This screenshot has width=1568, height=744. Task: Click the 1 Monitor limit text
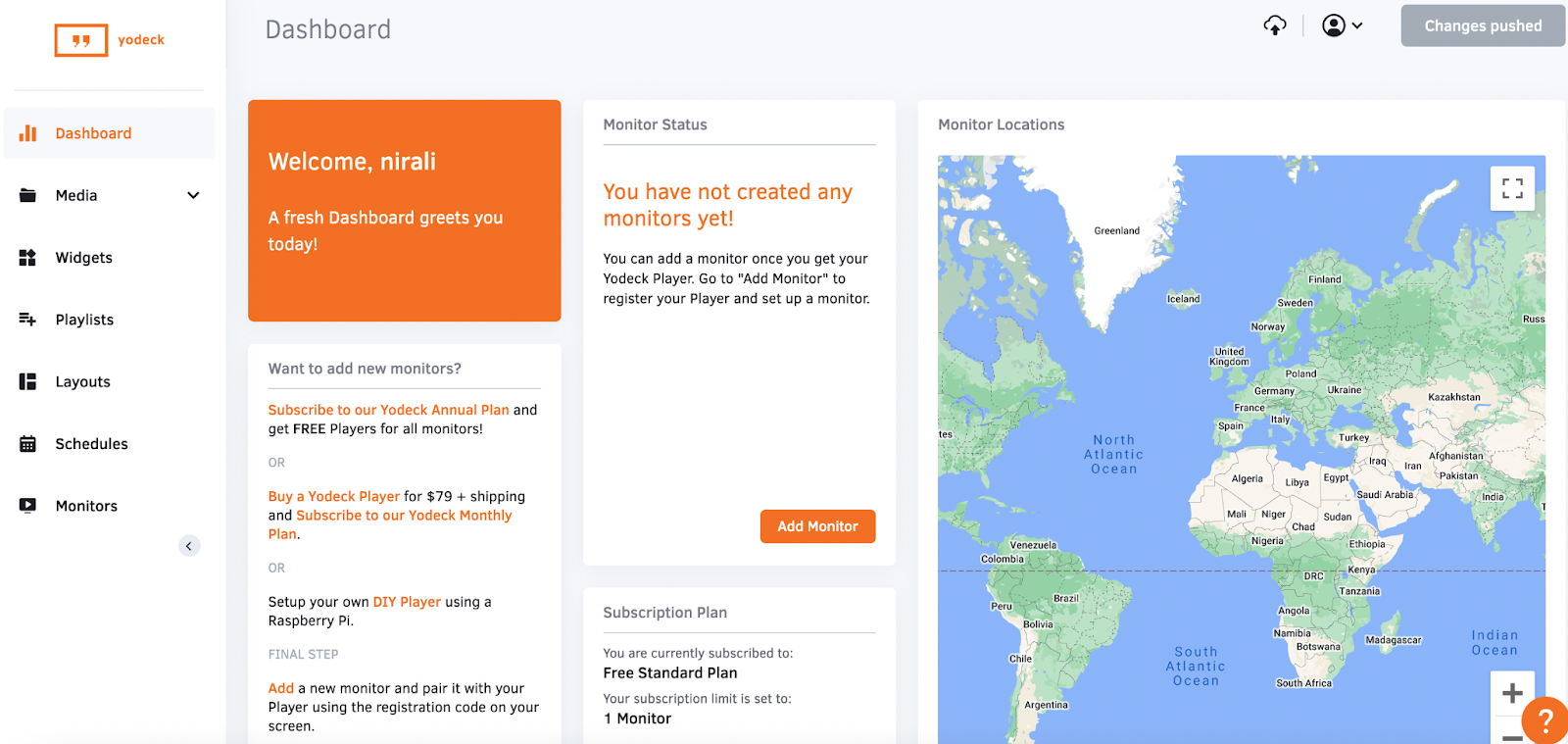[637, 719]
